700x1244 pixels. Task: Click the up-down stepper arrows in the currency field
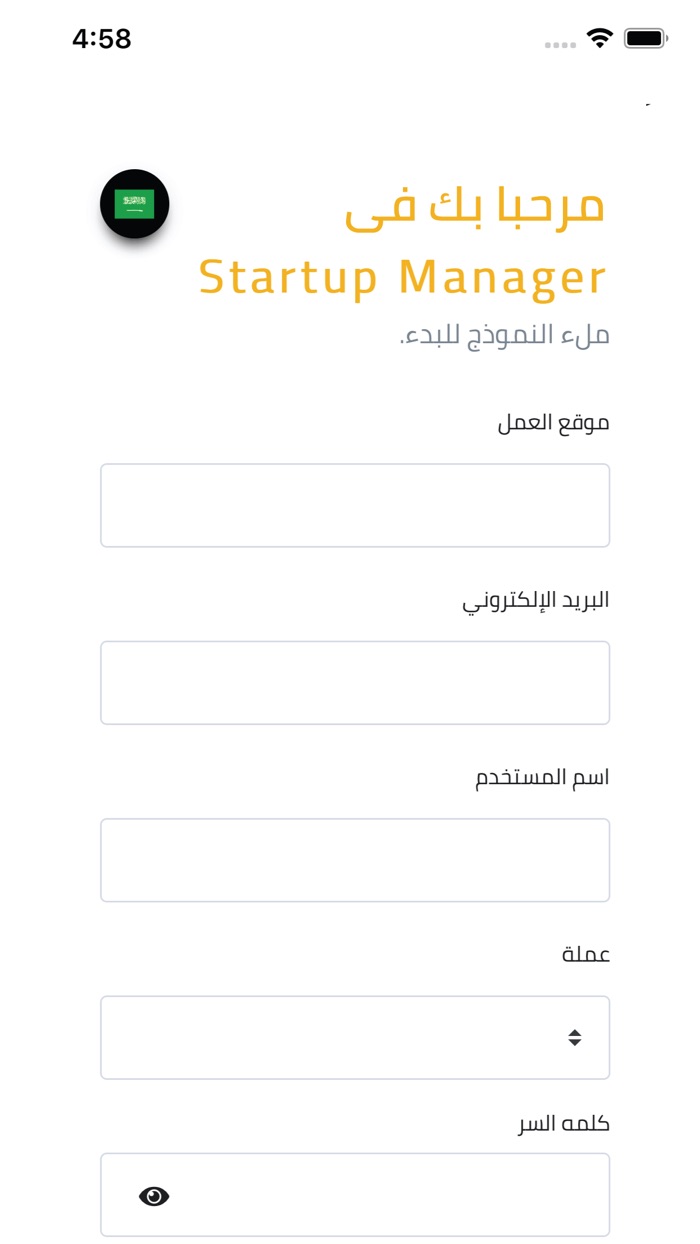575,1037
